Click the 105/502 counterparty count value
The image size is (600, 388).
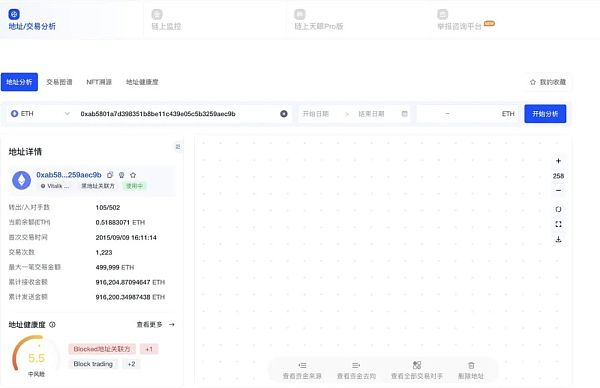[108, 207]
